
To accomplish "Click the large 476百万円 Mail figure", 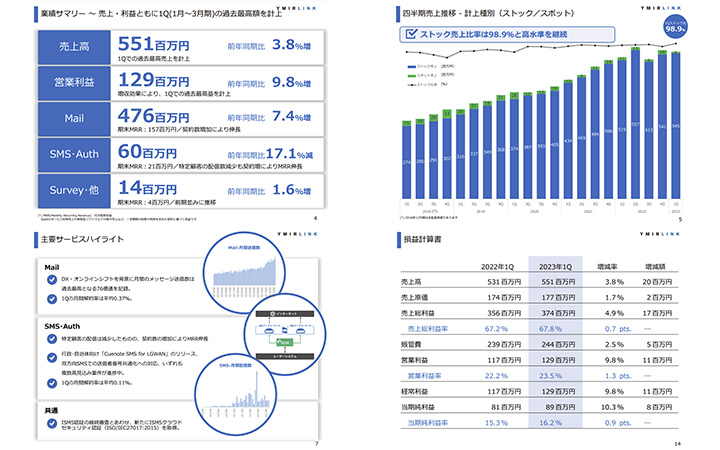I will 153,116.
